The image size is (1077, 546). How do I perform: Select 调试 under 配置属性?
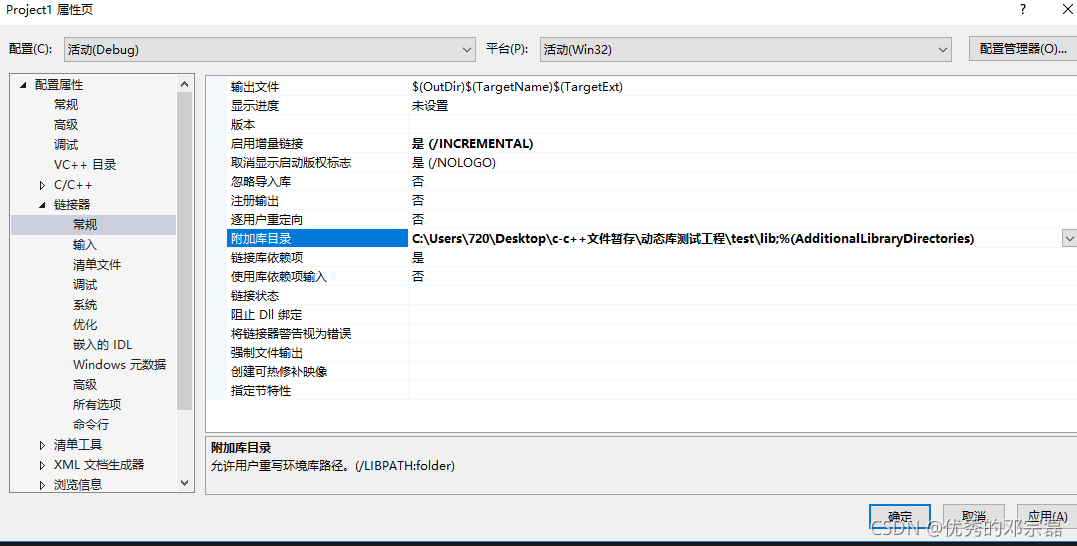[x=66, y=145]
